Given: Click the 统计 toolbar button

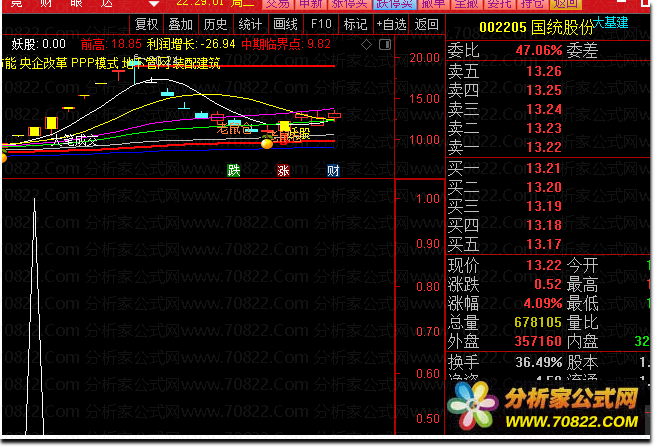Looking at the screenshot, I should [x=250, y=24].
